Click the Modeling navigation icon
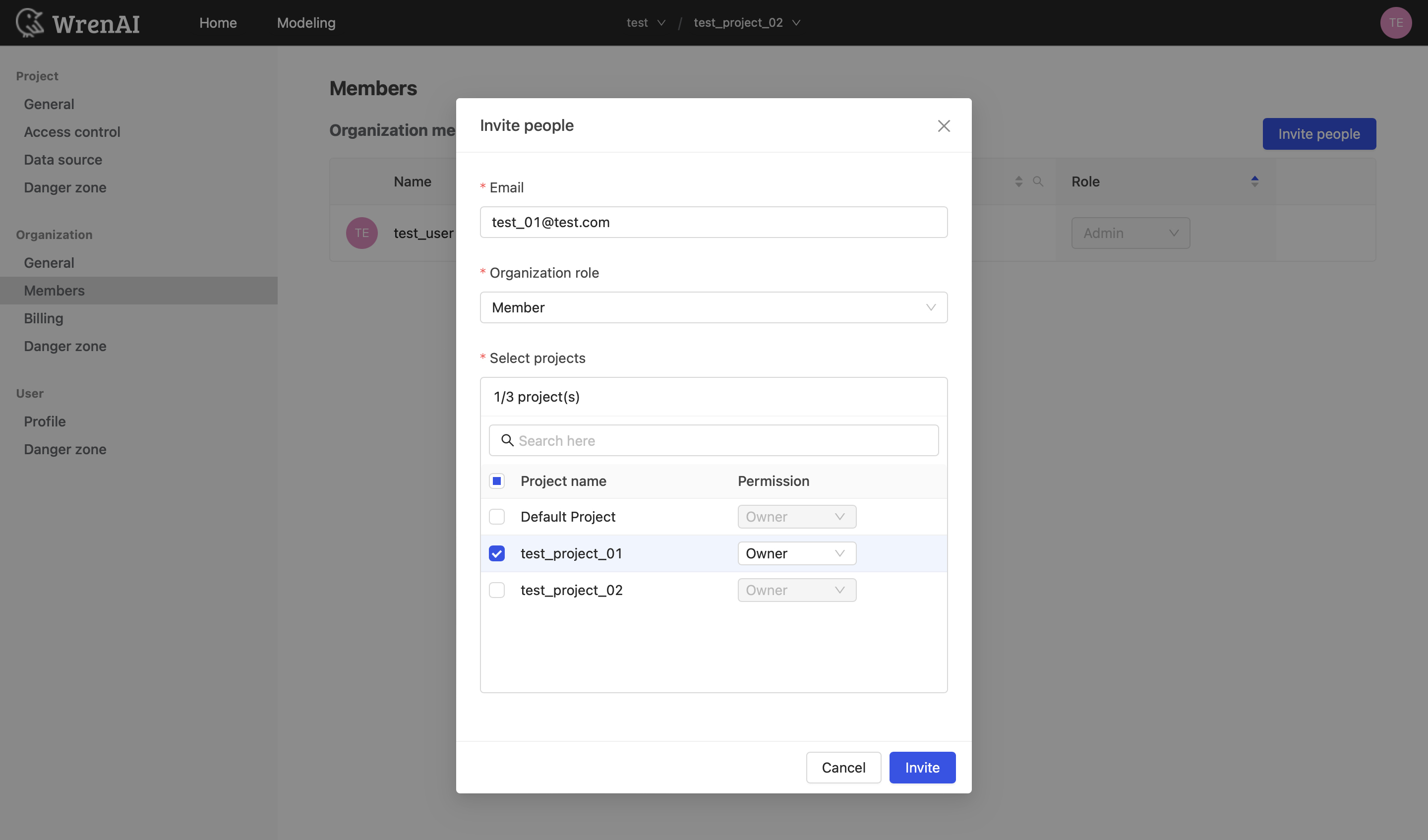 306,22
